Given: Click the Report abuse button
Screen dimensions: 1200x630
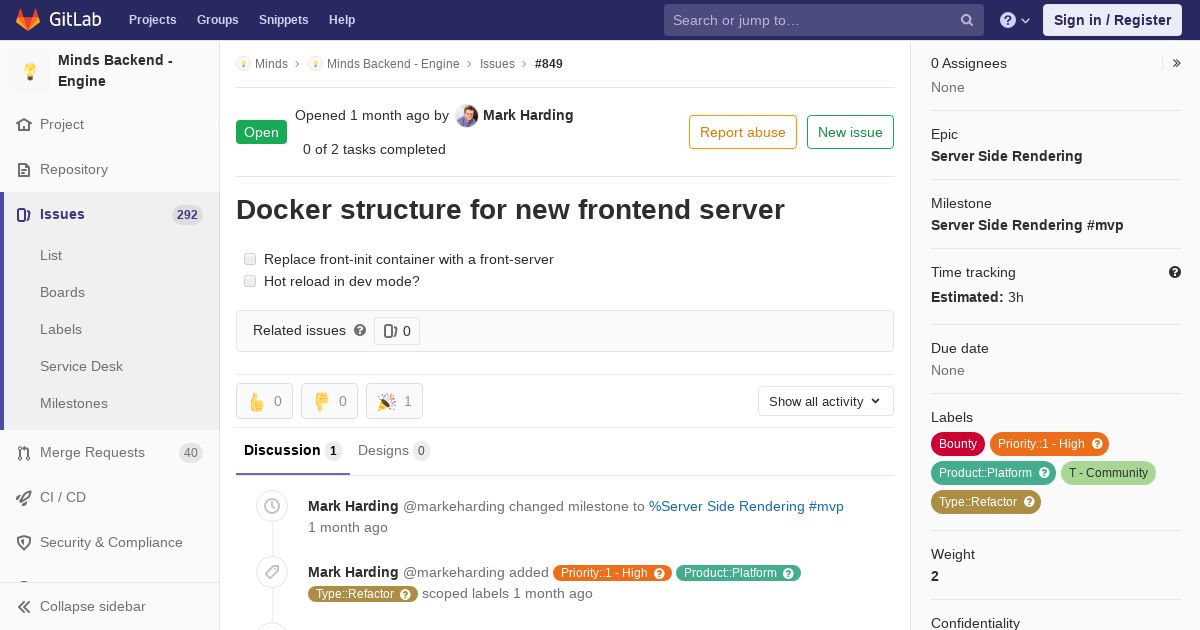Looking at the screenshot, I should pos(743,132).
